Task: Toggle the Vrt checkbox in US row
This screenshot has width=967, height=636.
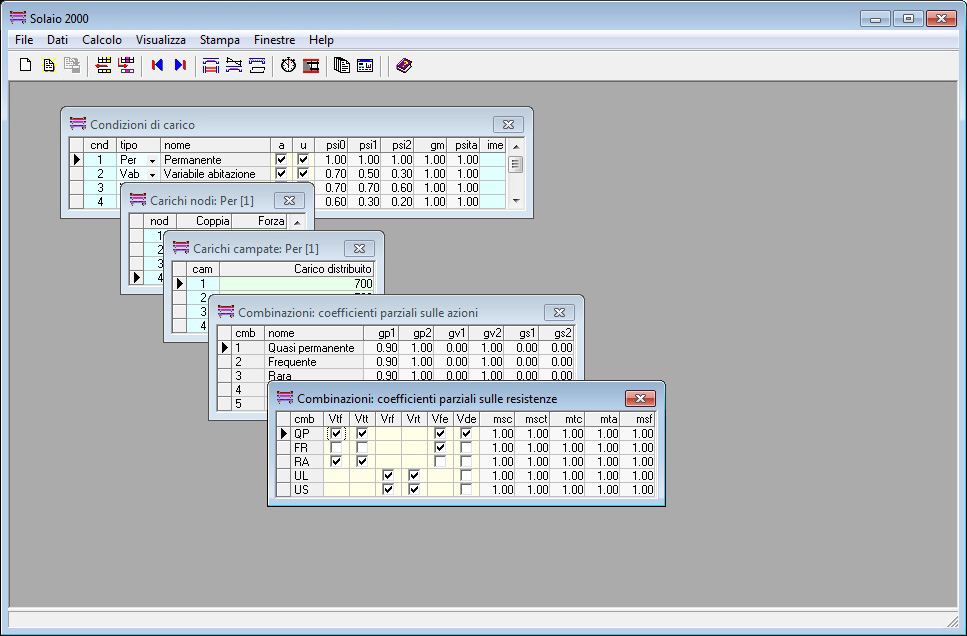Action: tap(414, 490)
